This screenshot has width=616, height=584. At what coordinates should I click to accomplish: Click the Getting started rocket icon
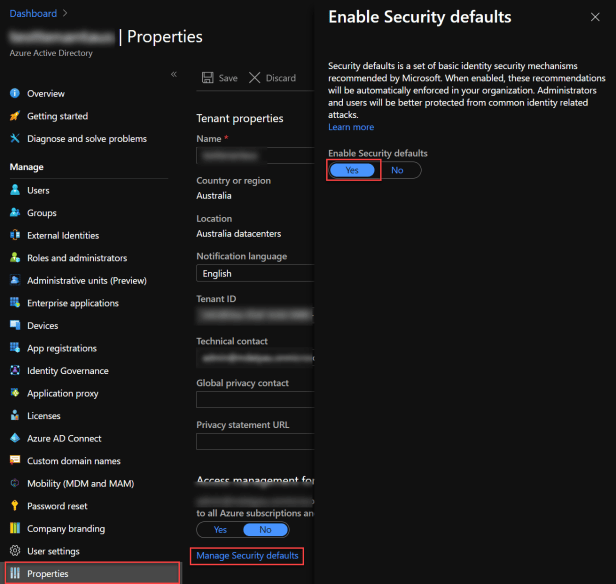[x=15, y=116]
